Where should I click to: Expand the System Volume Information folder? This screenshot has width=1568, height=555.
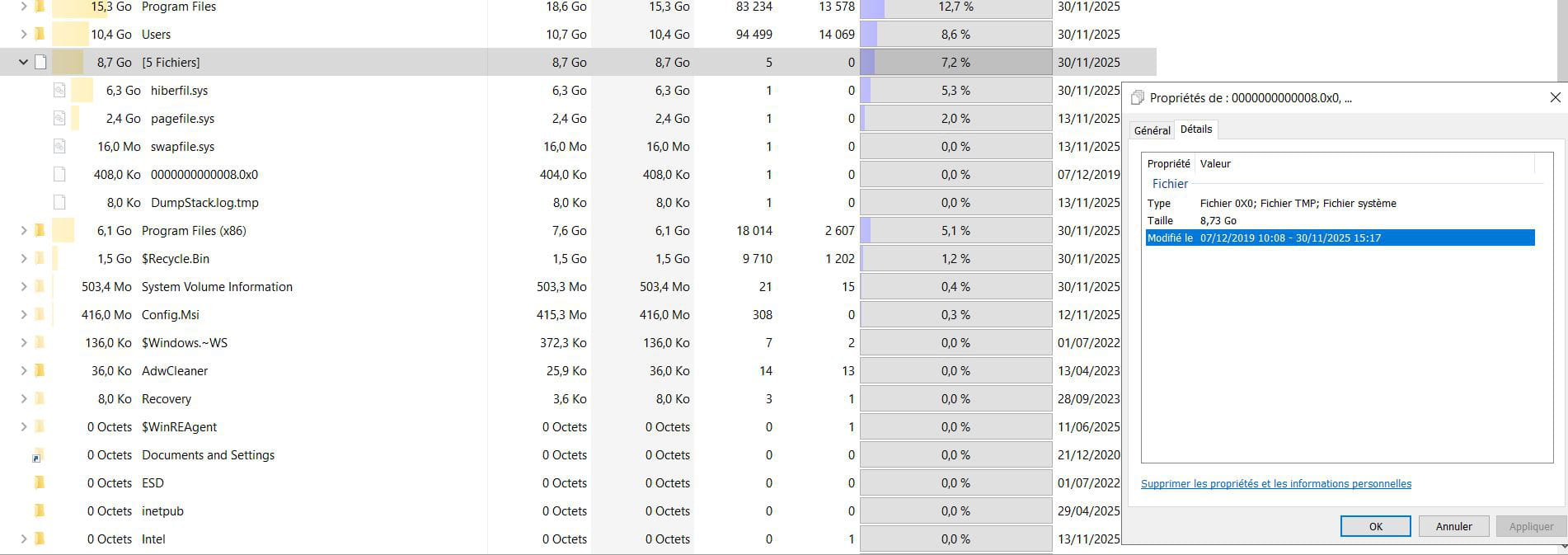(23, 287)
